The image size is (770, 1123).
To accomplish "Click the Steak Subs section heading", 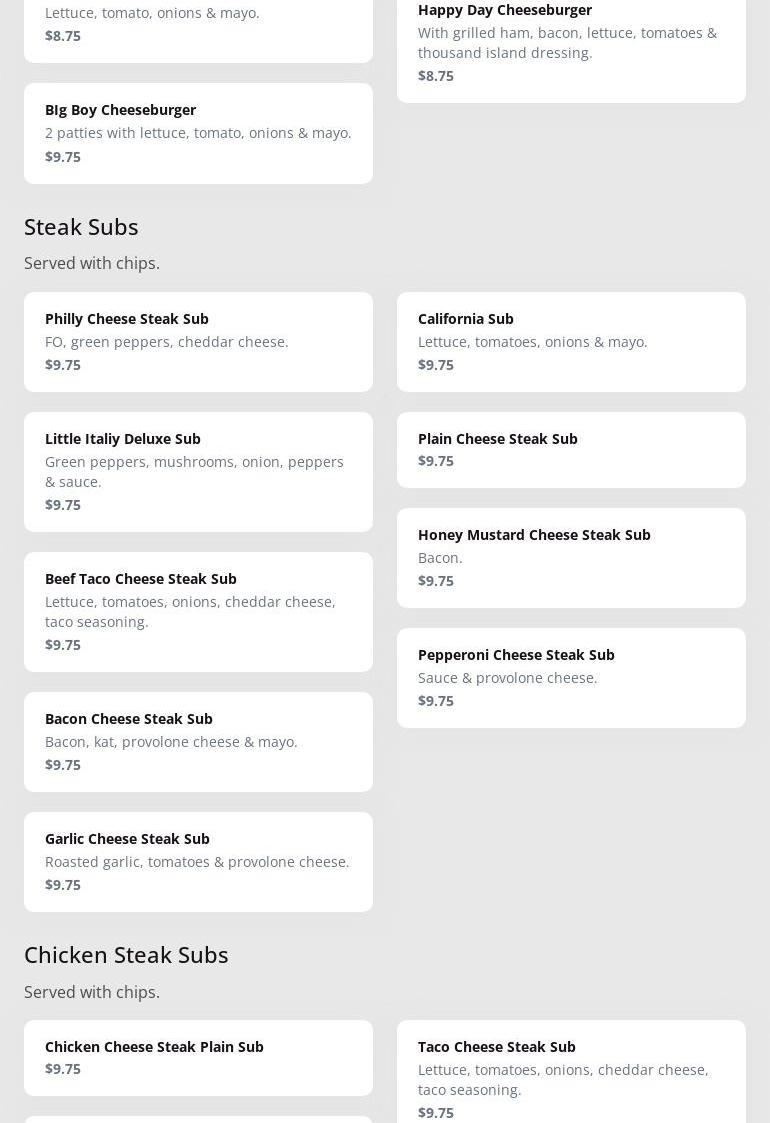I will click(x=81, y=227).
